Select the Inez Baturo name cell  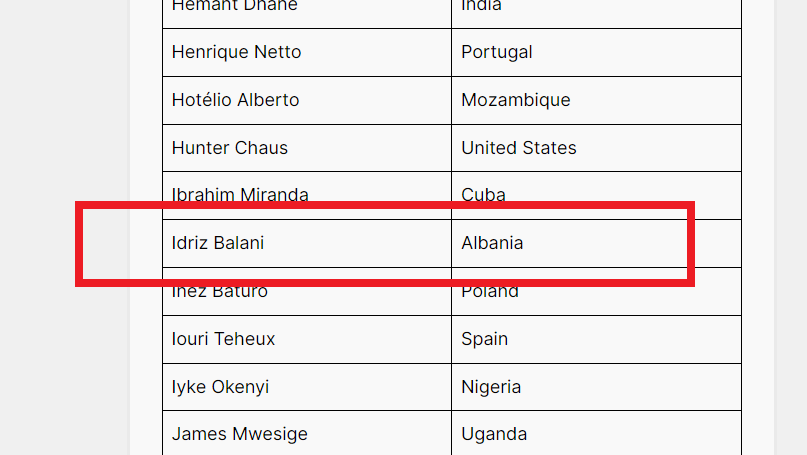pyautogui.click(x=307, y=291)
